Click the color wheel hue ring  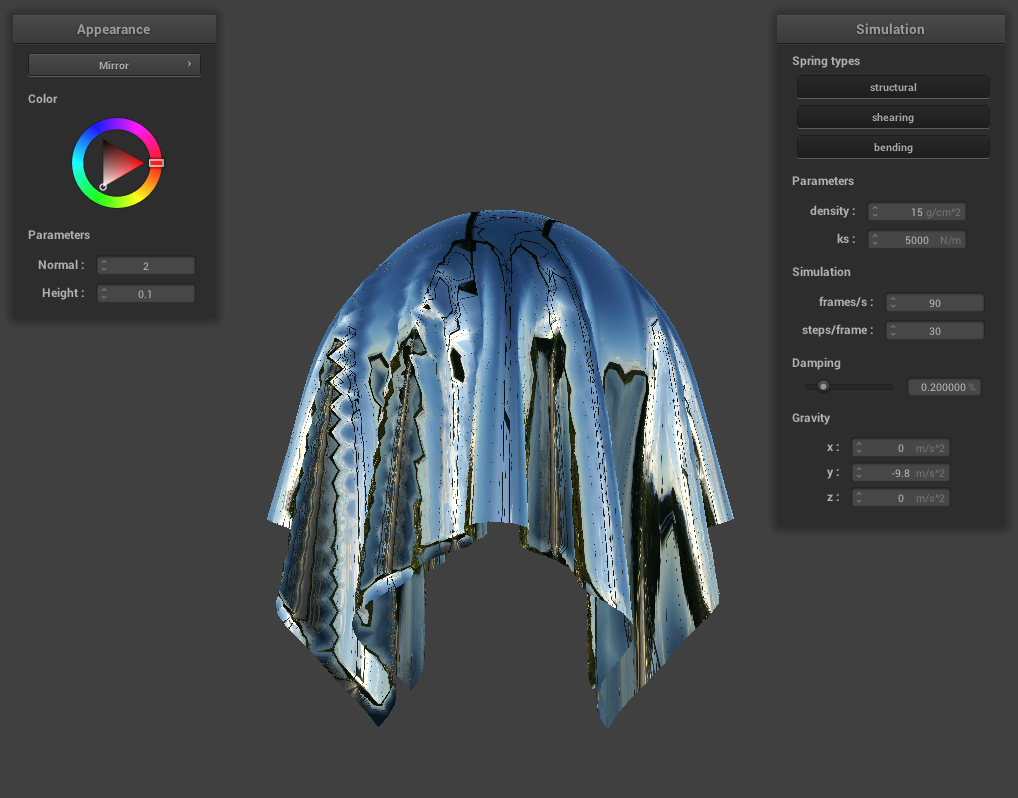(117, 126)
